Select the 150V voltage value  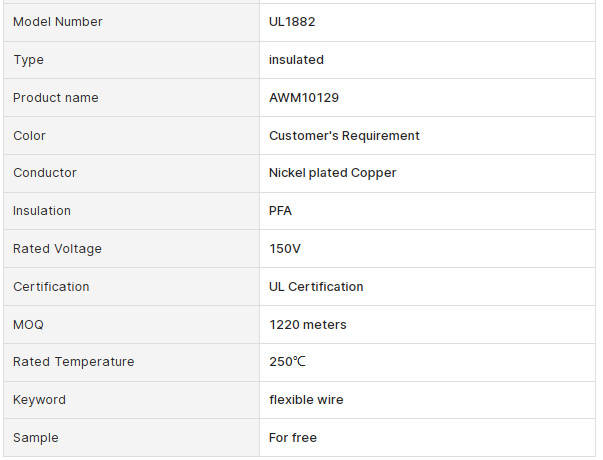(x=285, y=249)
